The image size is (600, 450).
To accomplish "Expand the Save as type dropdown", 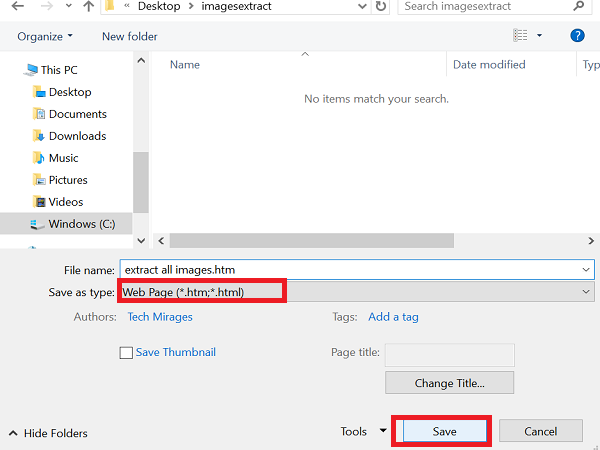I will (585, 291).
